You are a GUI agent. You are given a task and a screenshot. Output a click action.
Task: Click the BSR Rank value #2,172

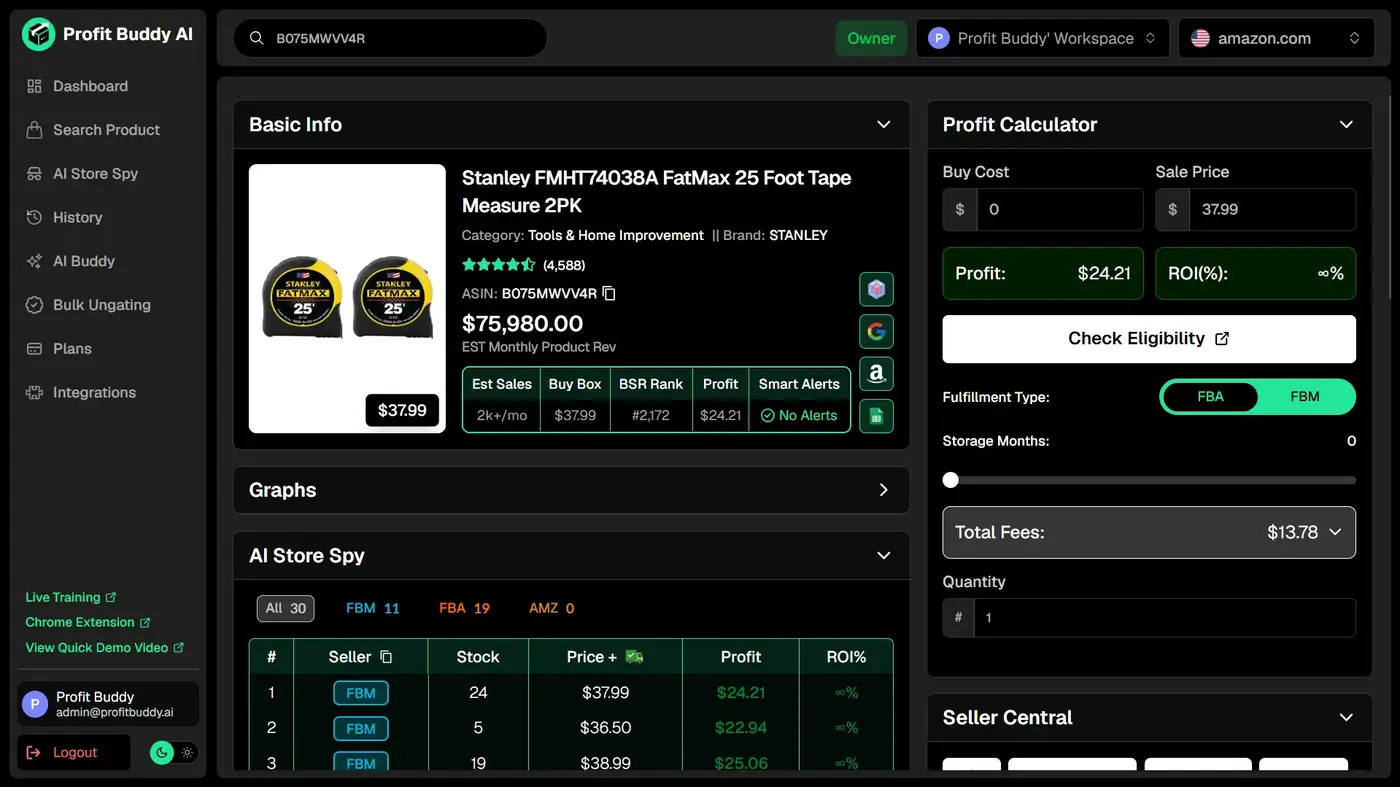(651, 415)
